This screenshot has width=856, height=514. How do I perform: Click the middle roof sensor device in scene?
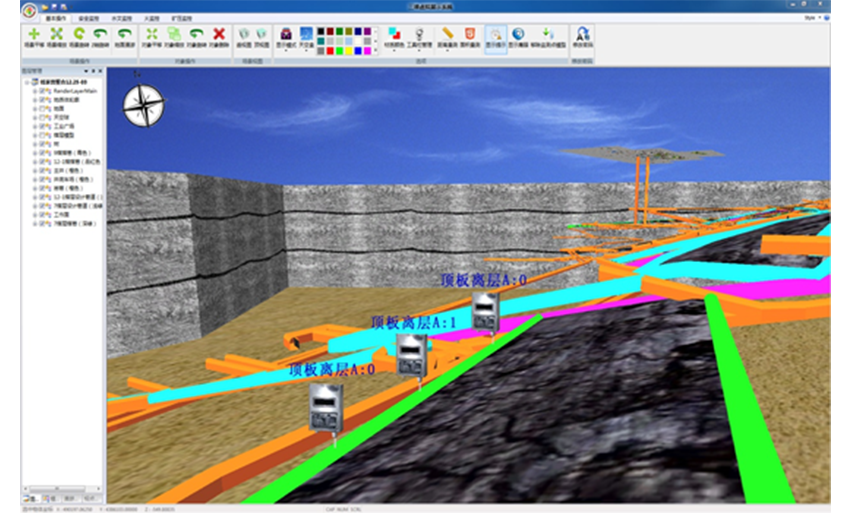tap(411, 355)
